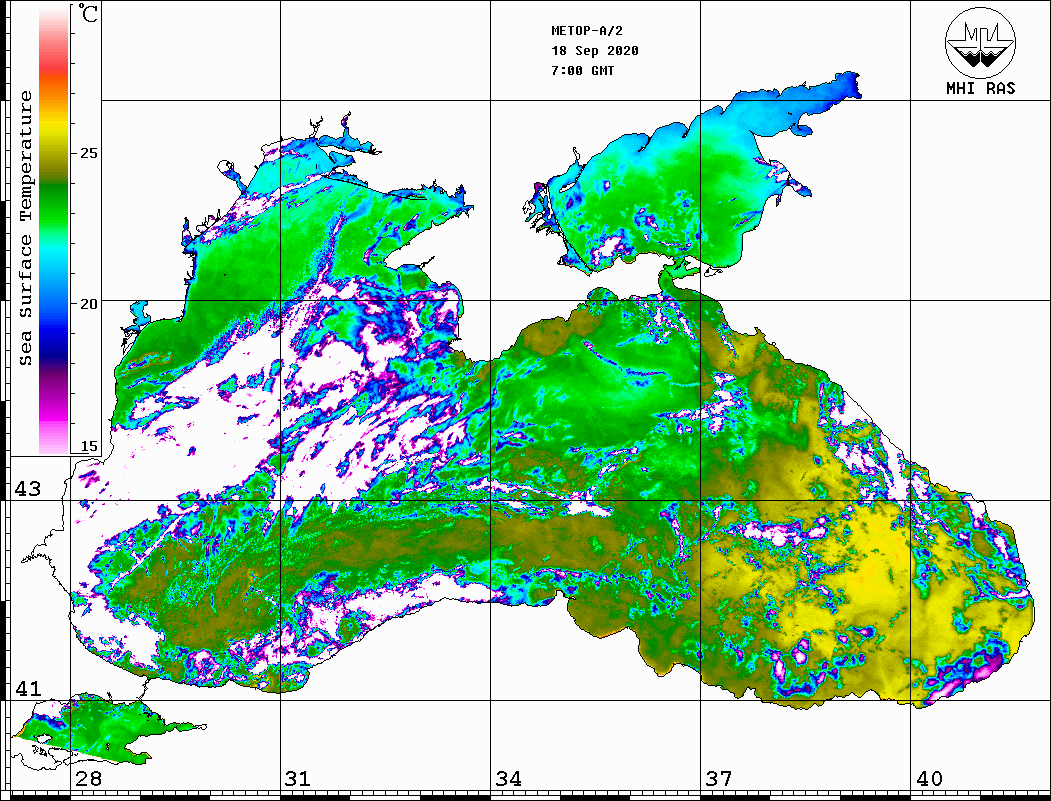Click the "18 Sep 2020" date text
Viewport: 1051px width, 801px height.
tap(595, 51)
